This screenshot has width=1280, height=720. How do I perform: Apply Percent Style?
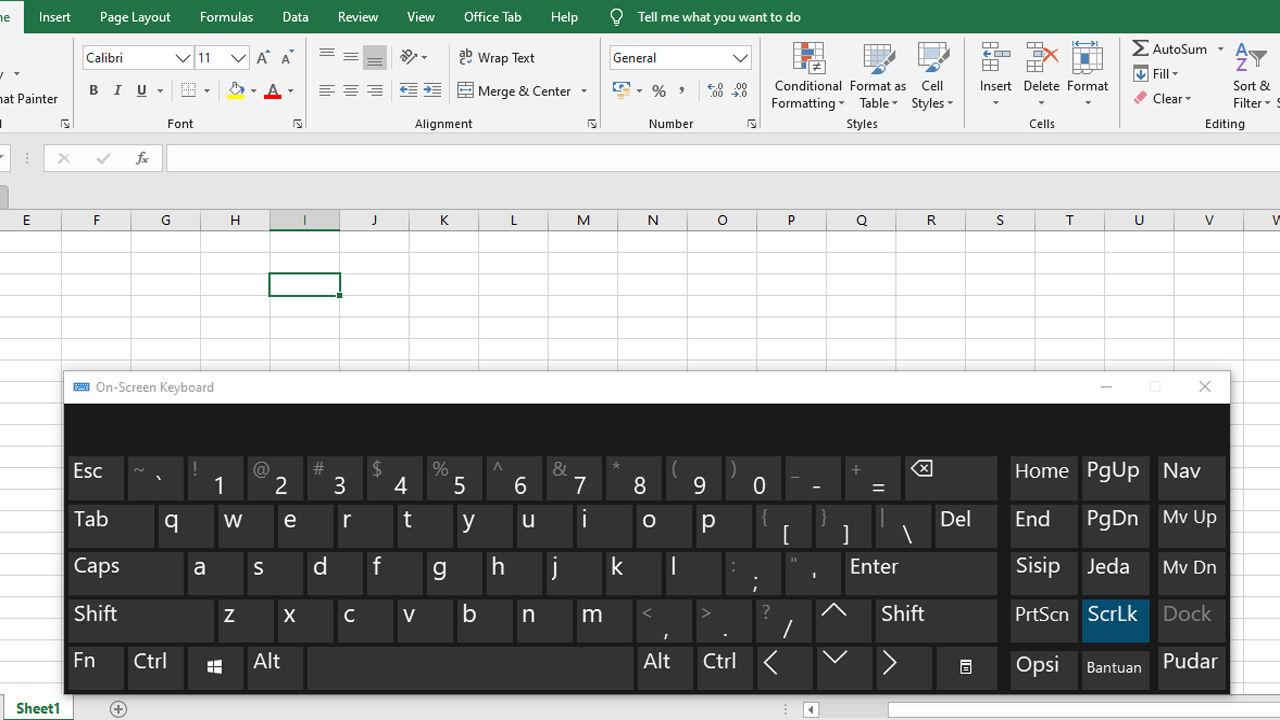[x=659, y=91]
